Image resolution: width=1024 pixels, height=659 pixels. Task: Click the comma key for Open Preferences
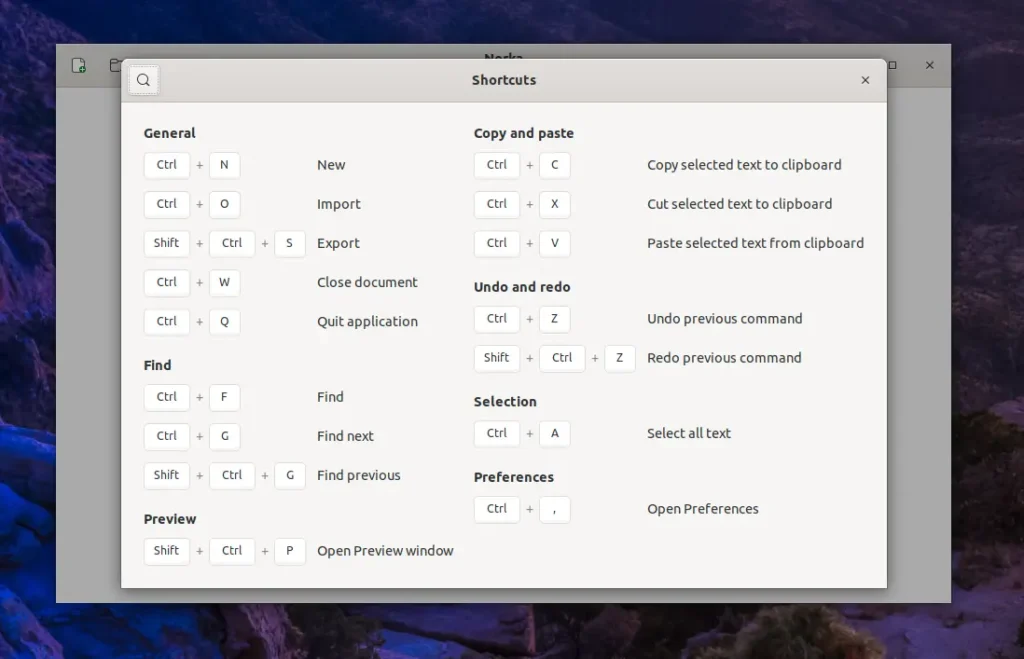point(554,509)
